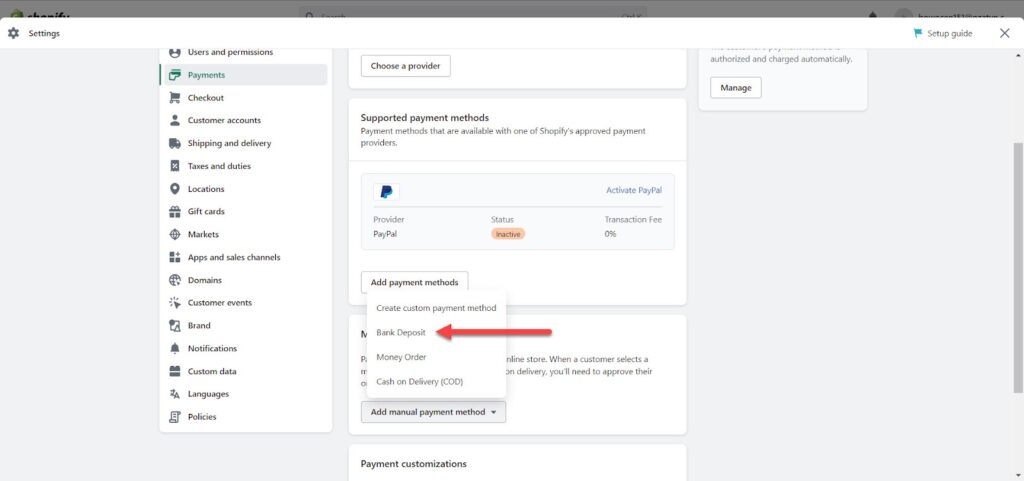The height and width of the screenshot is (481, 1024).
Task: Click the Notifications bell icon
Action: pos(174,349)
